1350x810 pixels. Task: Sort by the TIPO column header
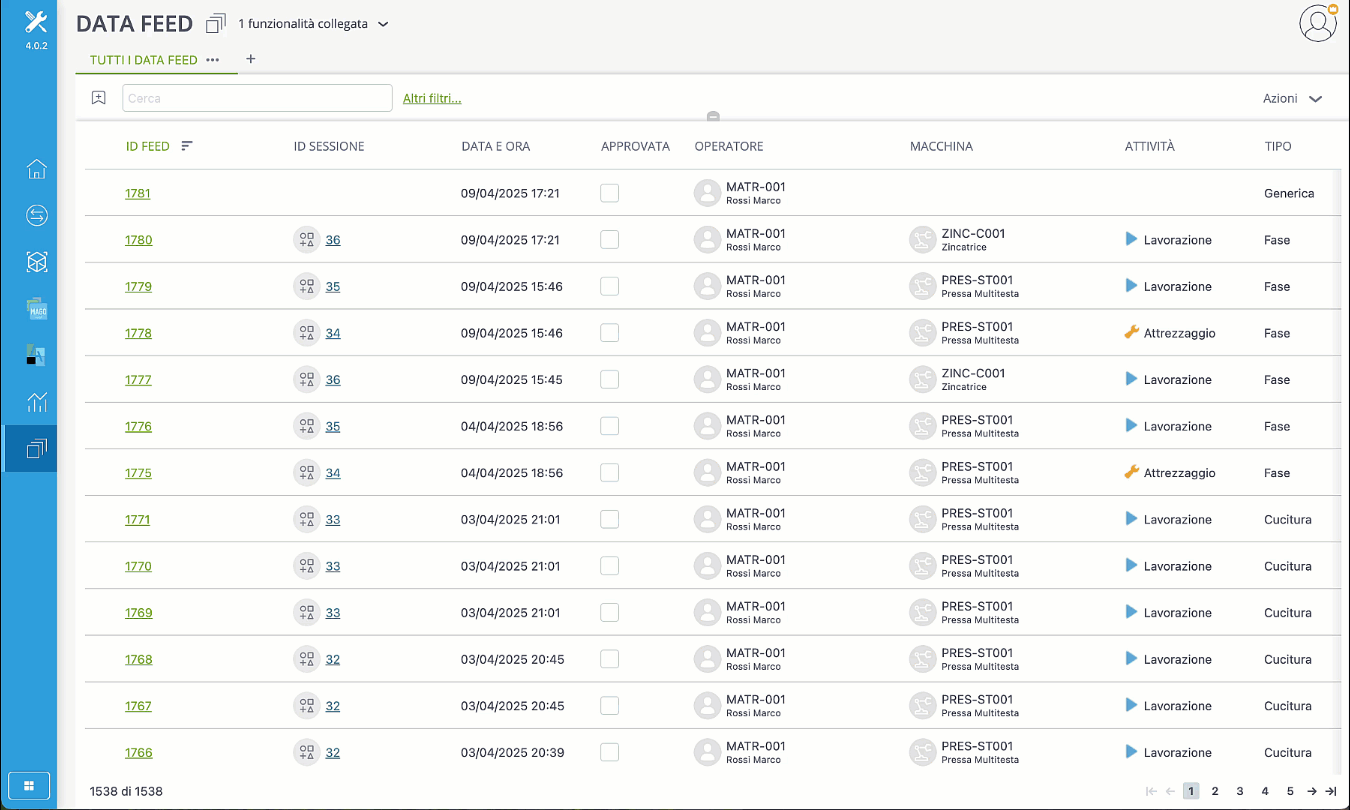tap(1278, 146)
